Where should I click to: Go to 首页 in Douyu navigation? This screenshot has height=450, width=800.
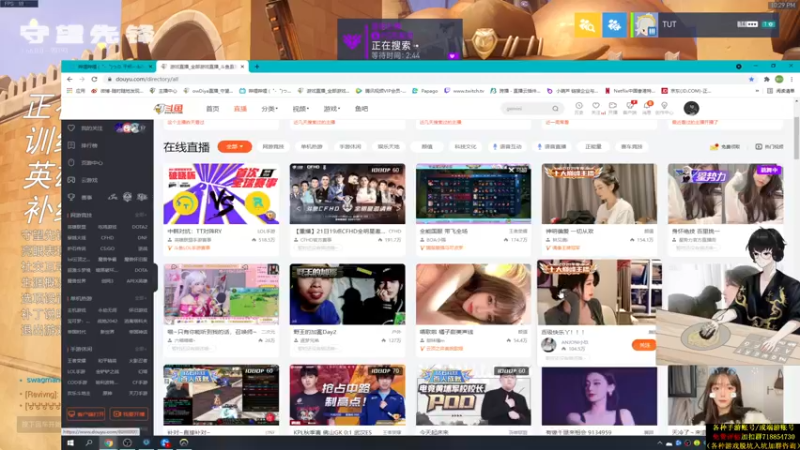tap(212, 109)
